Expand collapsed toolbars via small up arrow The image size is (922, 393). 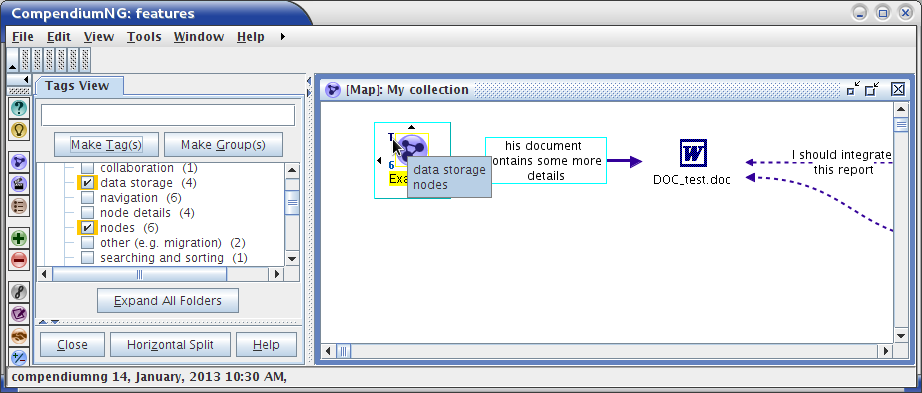pos(13,67)
